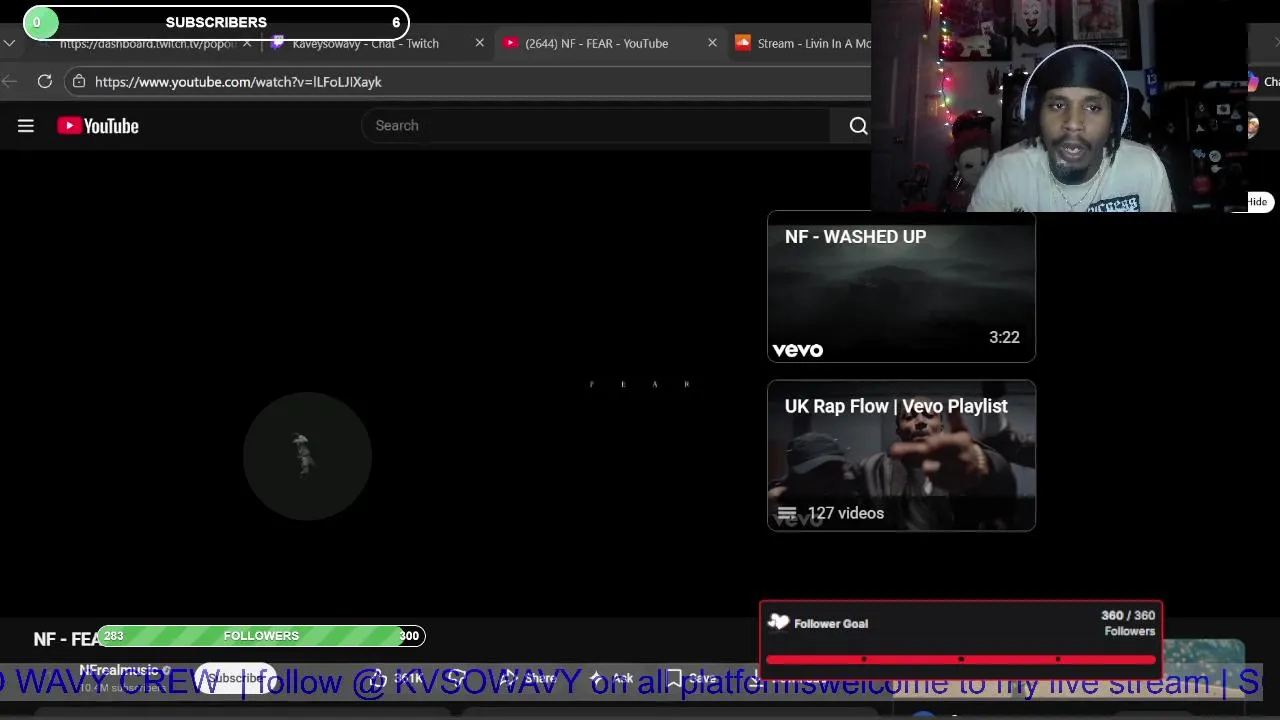Go to YouTube home via logo
Image resolution: width=1280 pixels, height=720 pixels.
(98, 126)
